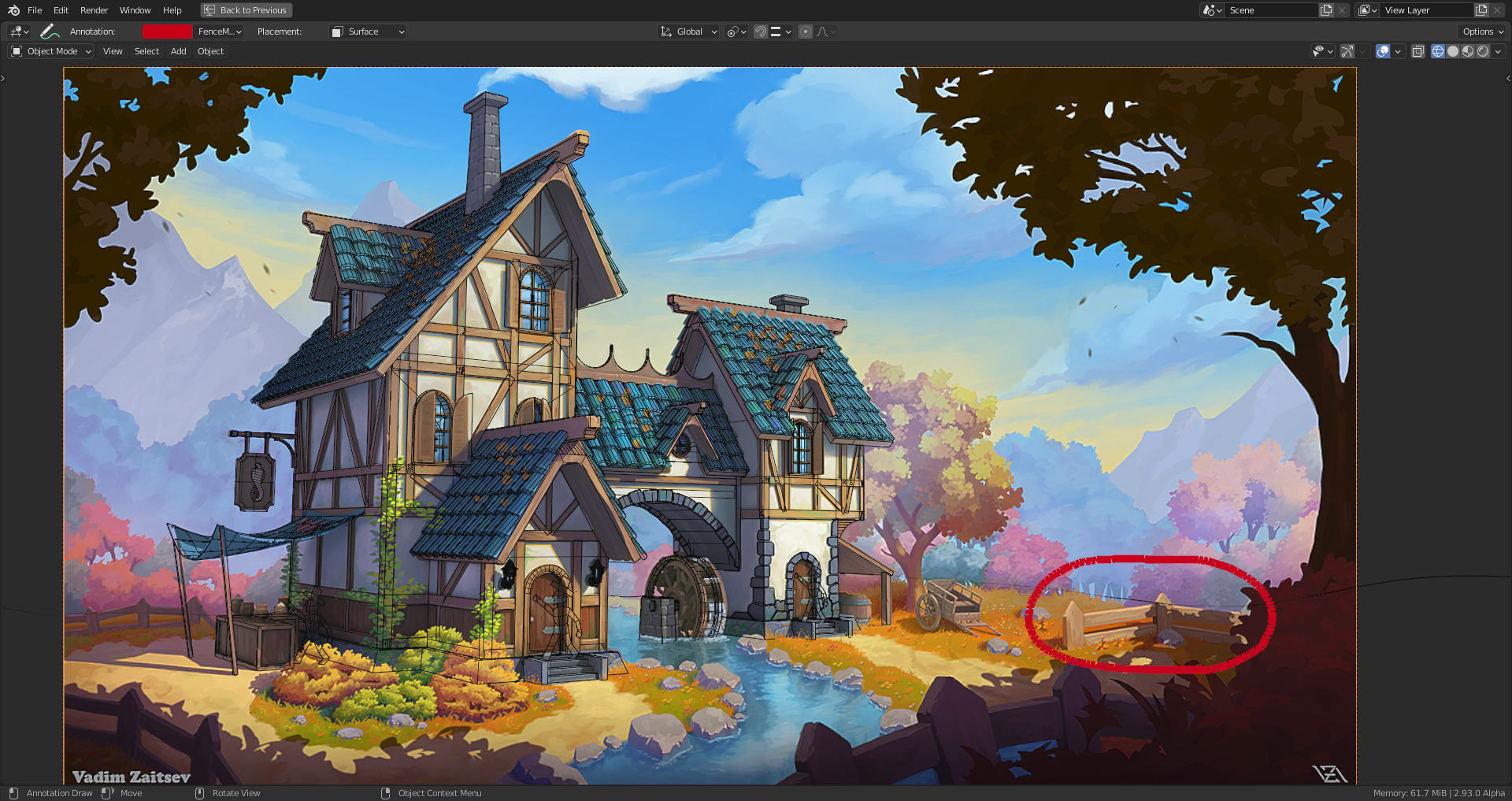Toggle proportional editing
Image resolution: width=1512 pixels, height=801 pixels.
(x=806, y=32)
